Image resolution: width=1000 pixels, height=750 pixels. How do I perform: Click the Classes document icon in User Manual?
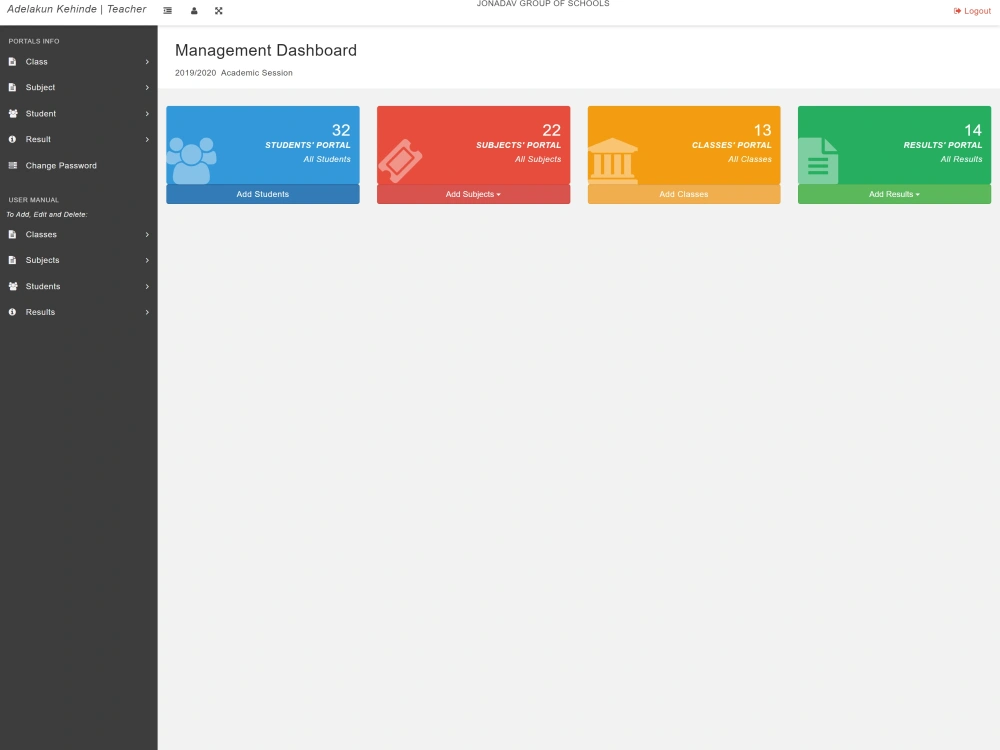tap(12, 235)
